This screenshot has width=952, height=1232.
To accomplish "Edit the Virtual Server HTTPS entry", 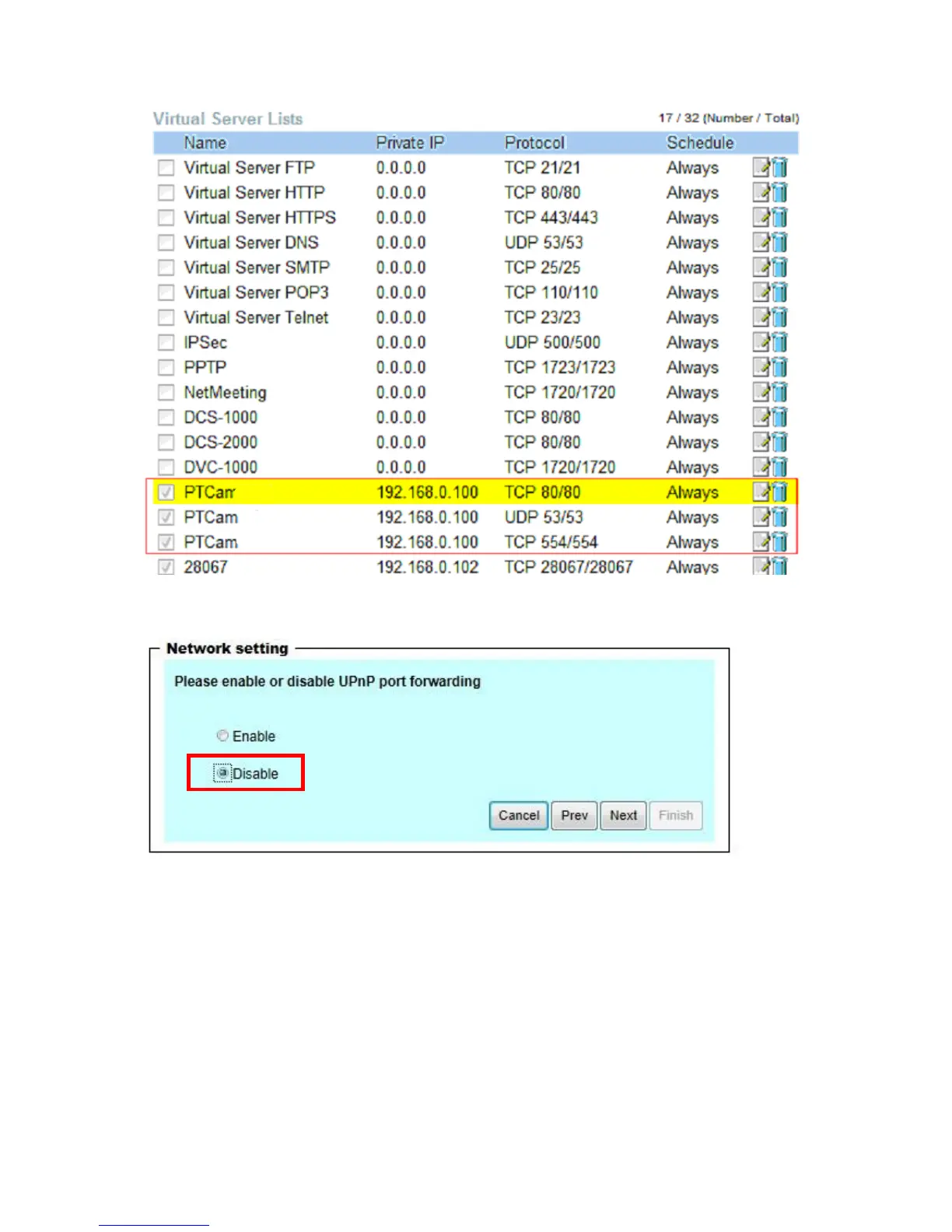I will 761,217.
